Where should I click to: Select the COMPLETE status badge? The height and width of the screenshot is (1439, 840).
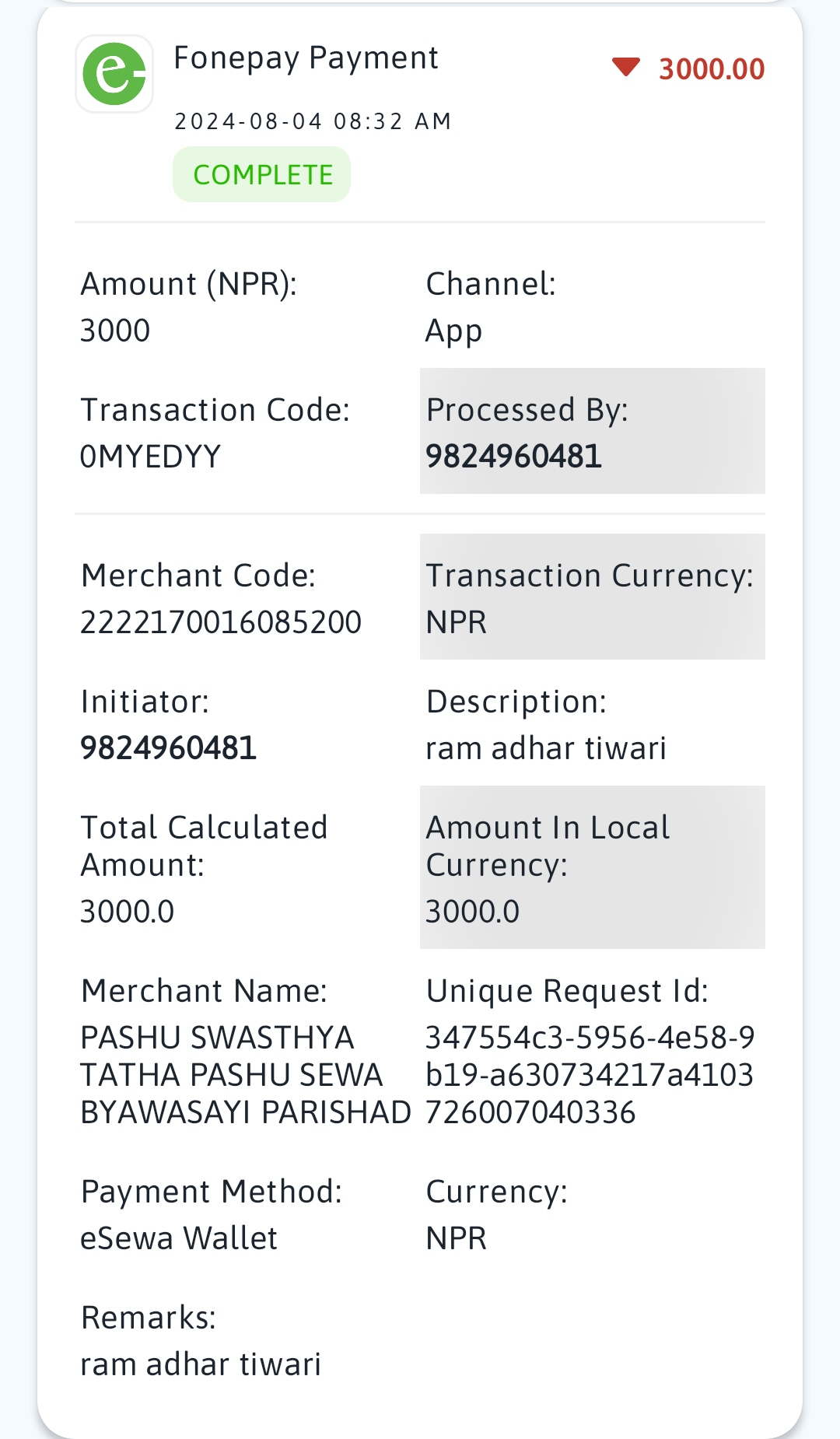pyautogui.click(x=261, y=174)
